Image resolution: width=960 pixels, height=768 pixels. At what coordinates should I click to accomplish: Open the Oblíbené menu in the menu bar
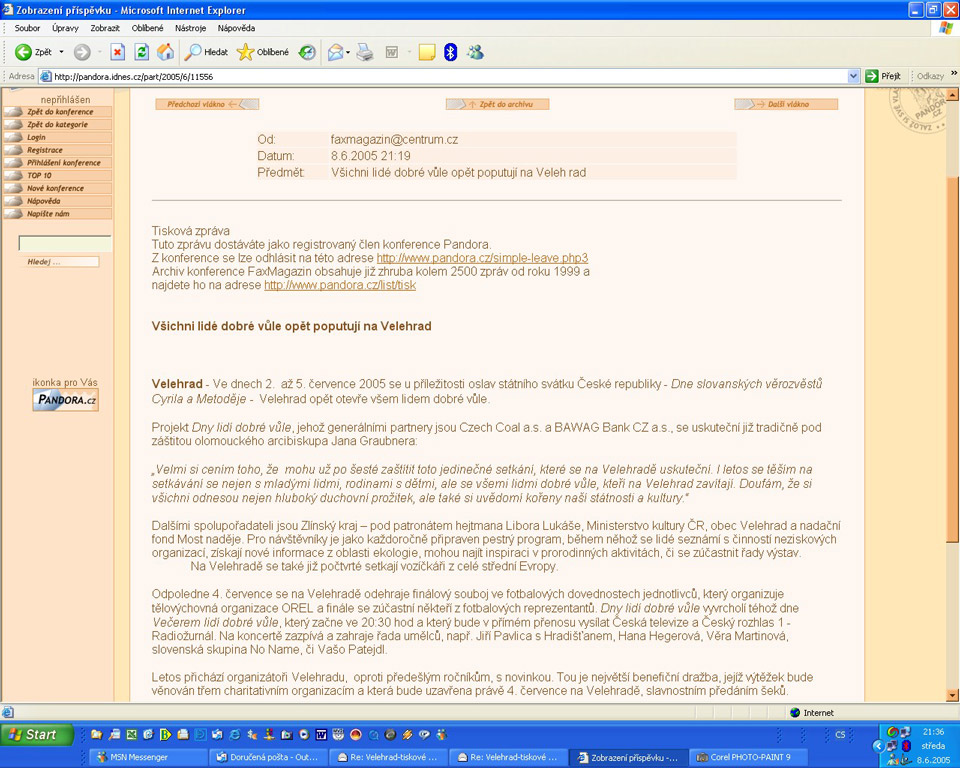tap(148, 28)
